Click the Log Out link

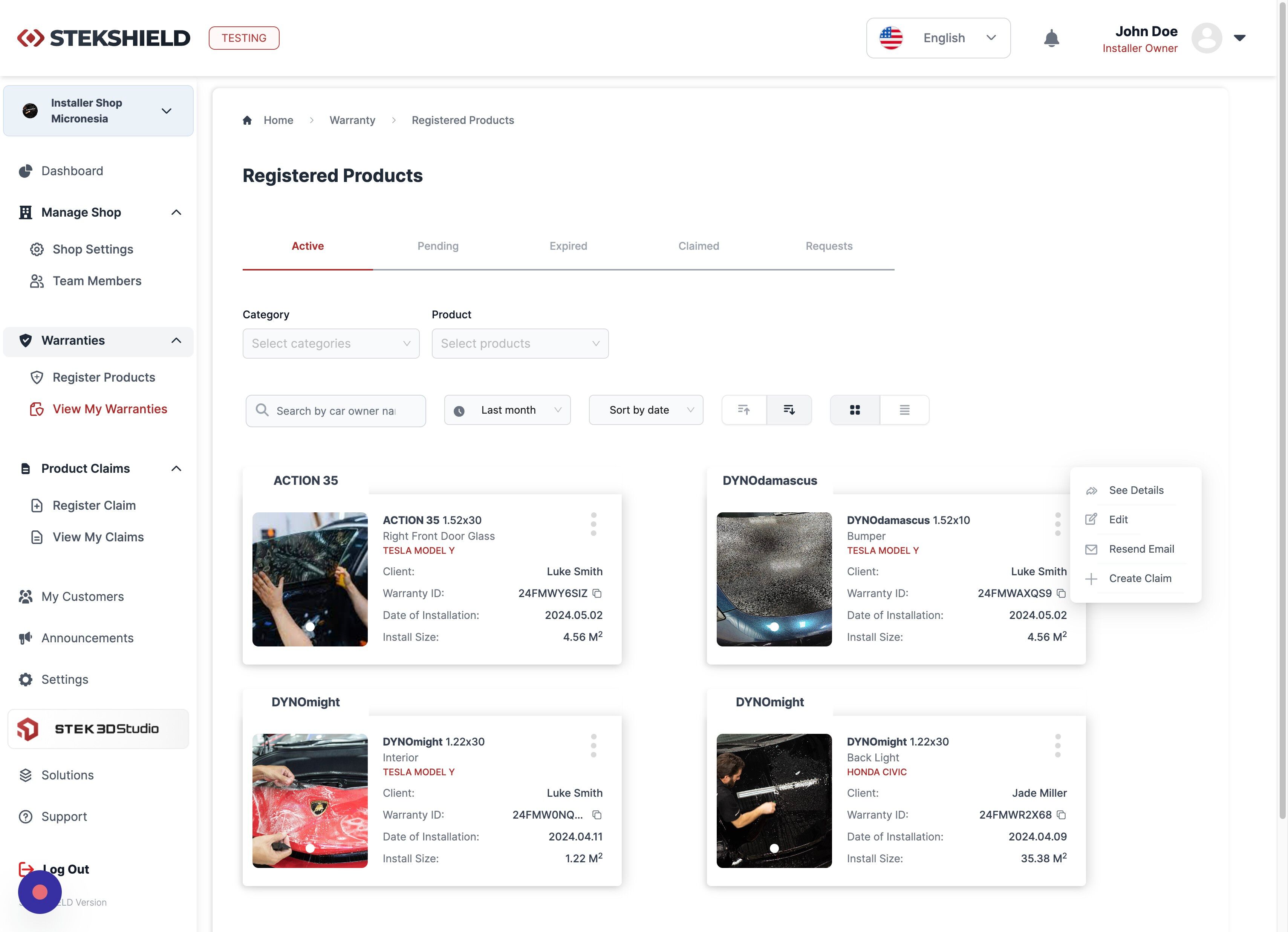tap(54, 869)
